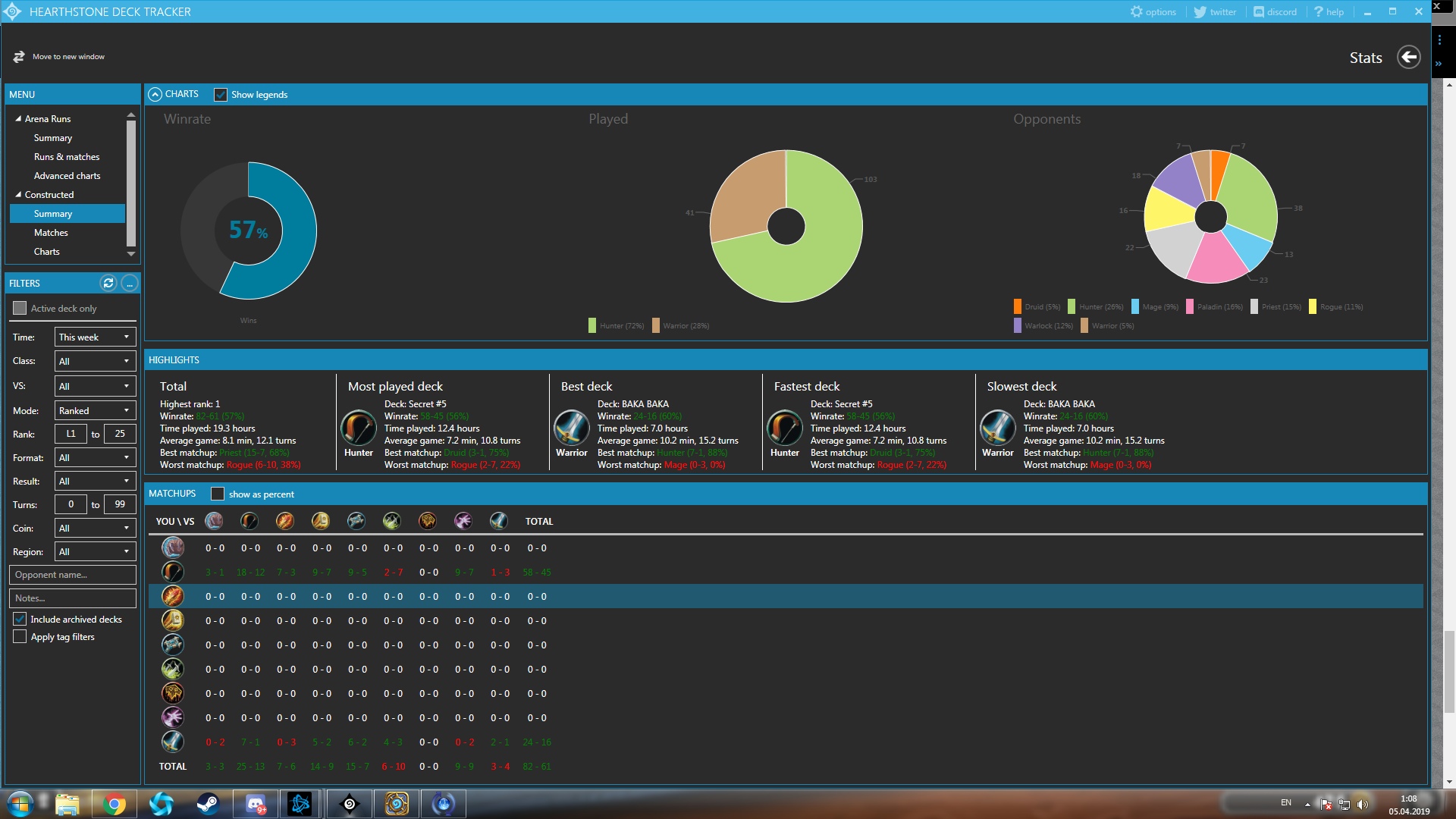Collapse the Charts section arrow icon

(x=155, y=94)
